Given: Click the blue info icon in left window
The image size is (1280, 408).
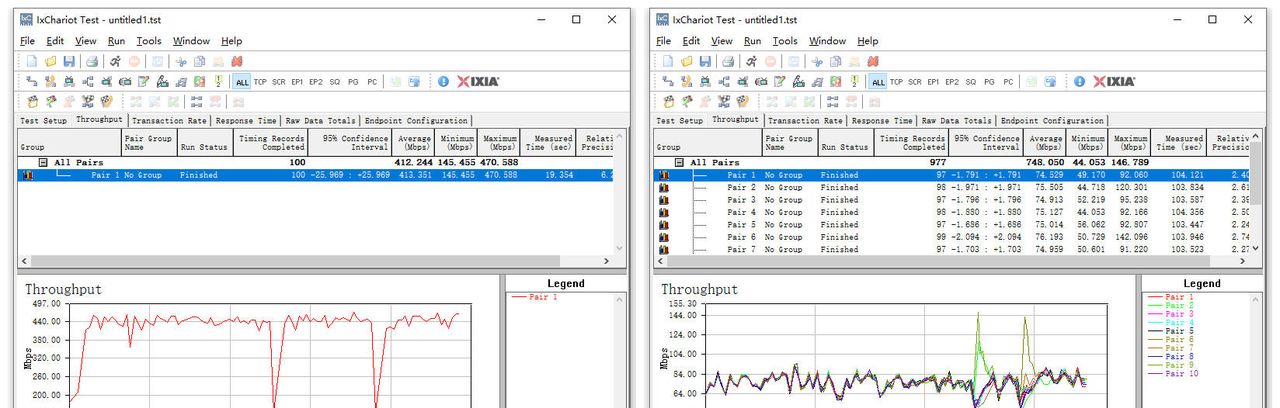Looking at the screenshot, I should click(x=443, y=82).
